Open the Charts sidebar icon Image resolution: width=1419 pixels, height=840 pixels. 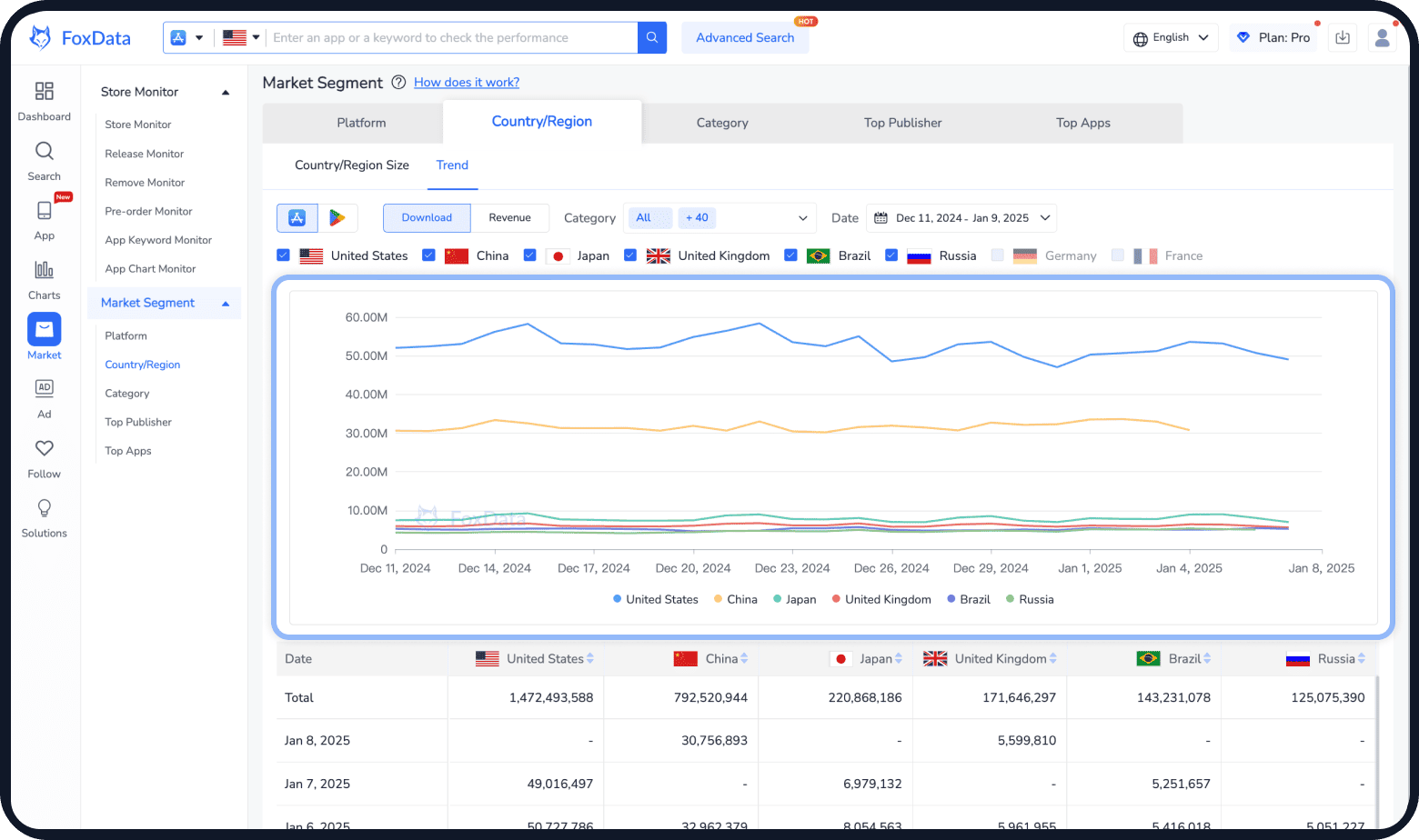point(44,270)
